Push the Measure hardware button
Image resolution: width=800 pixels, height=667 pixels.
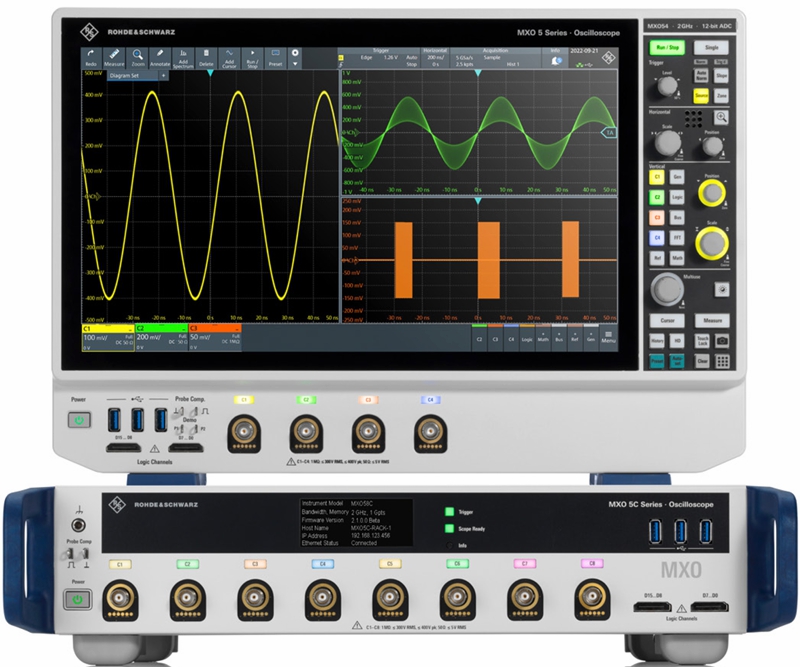[712, 320]
